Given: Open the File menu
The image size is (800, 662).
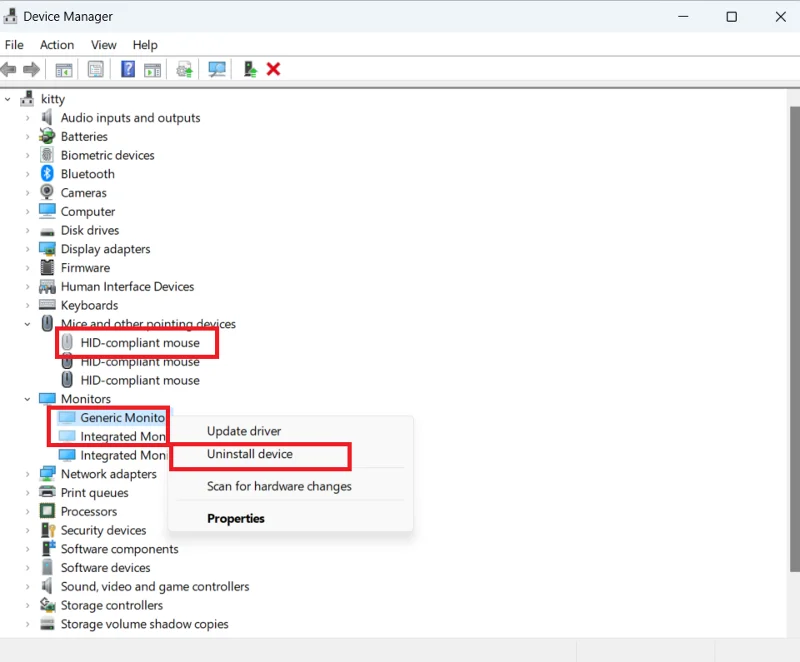Looking at the screenshot, I should pos(14,45).
